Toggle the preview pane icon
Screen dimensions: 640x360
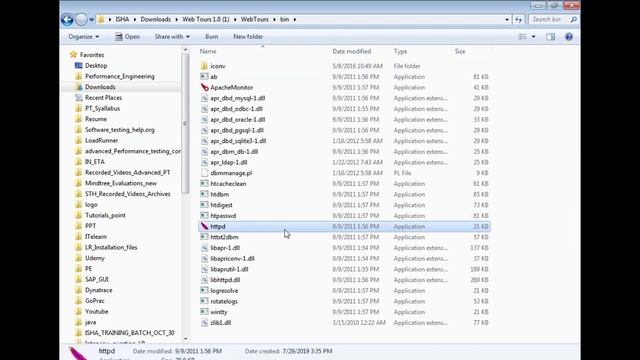point(550,37)
